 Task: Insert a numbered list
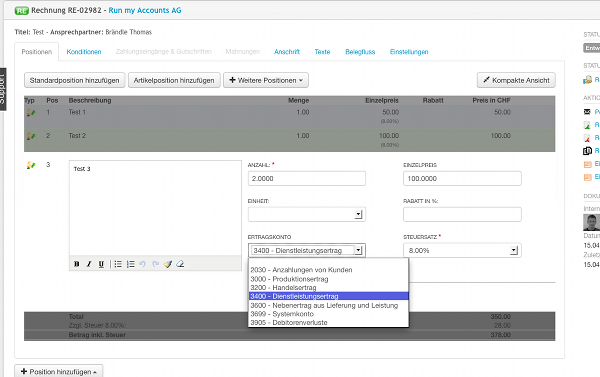[x=130, y=264]
